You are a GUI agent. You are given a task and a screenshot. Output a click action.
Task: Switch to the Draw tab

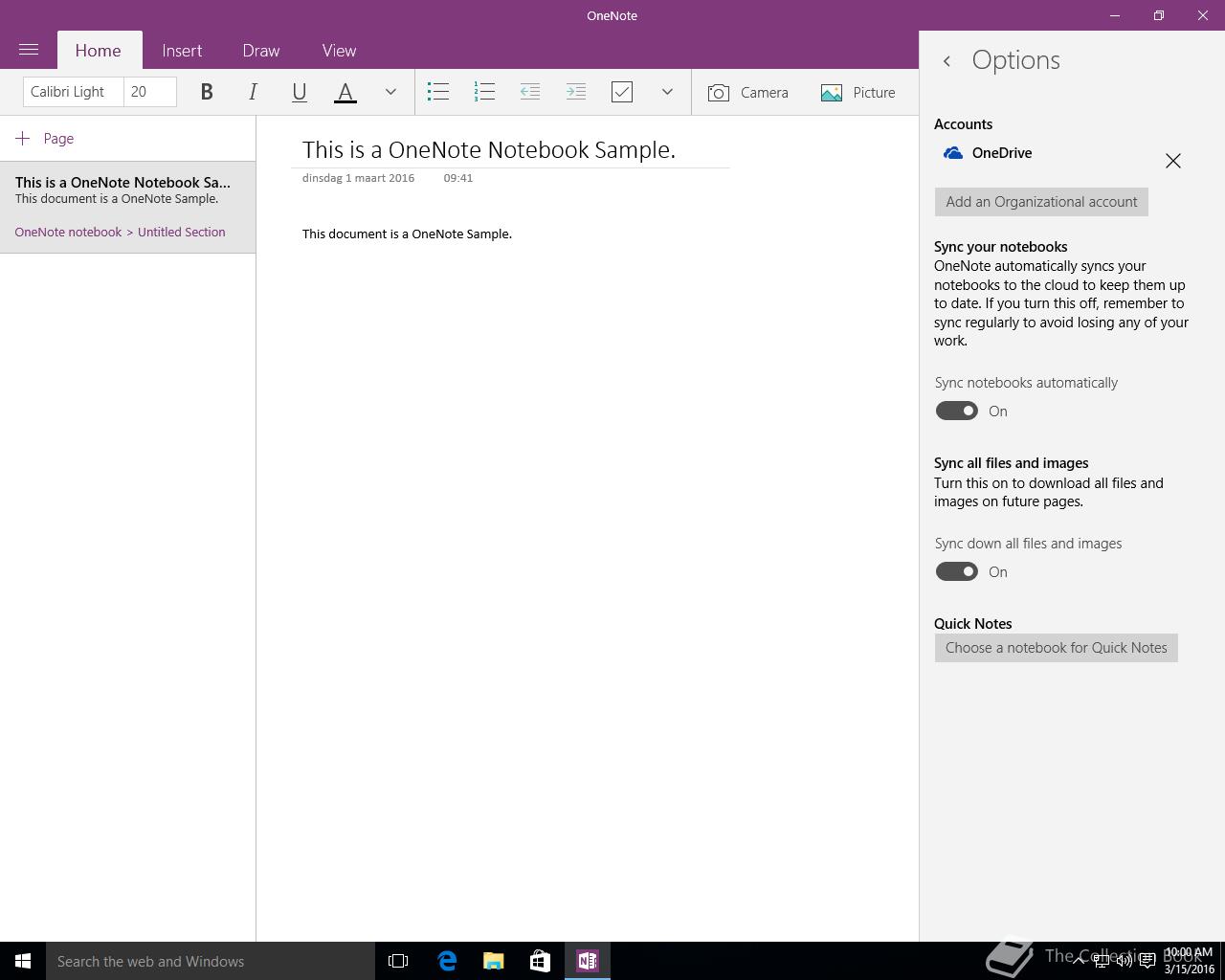click(261, 51)
